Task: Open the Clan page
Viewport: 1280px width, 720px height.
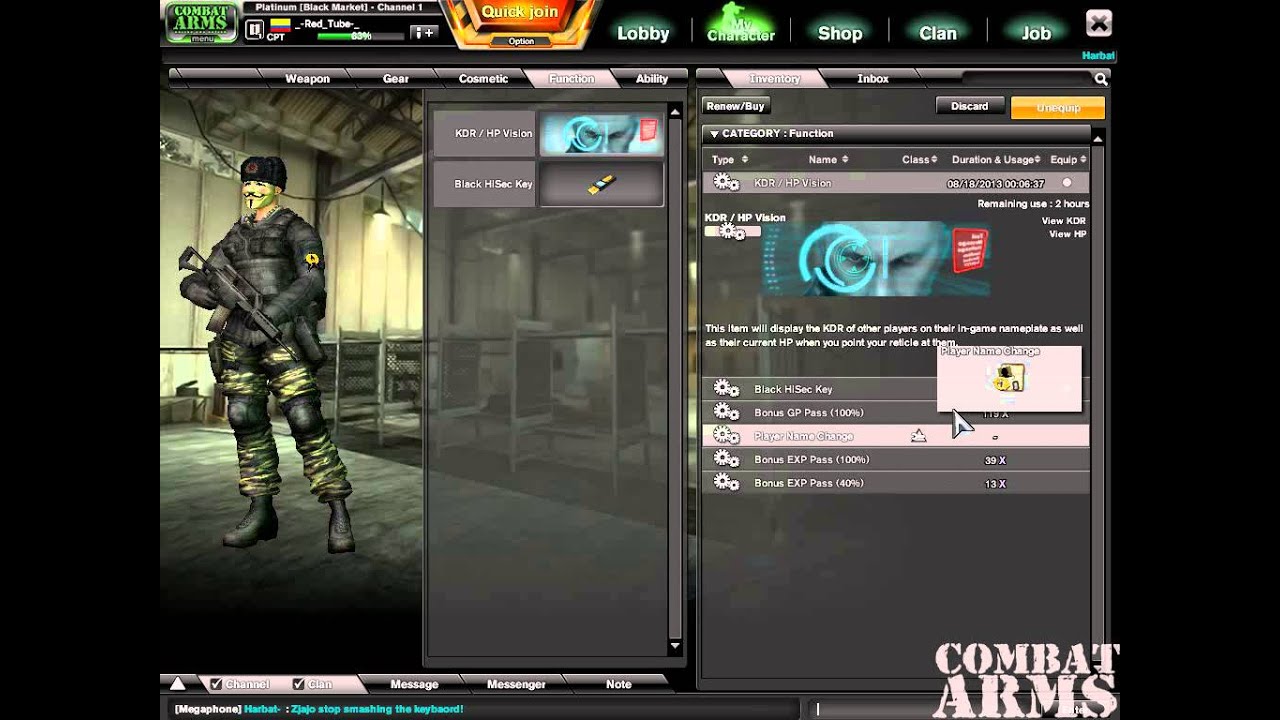Action: coord(938,33)
